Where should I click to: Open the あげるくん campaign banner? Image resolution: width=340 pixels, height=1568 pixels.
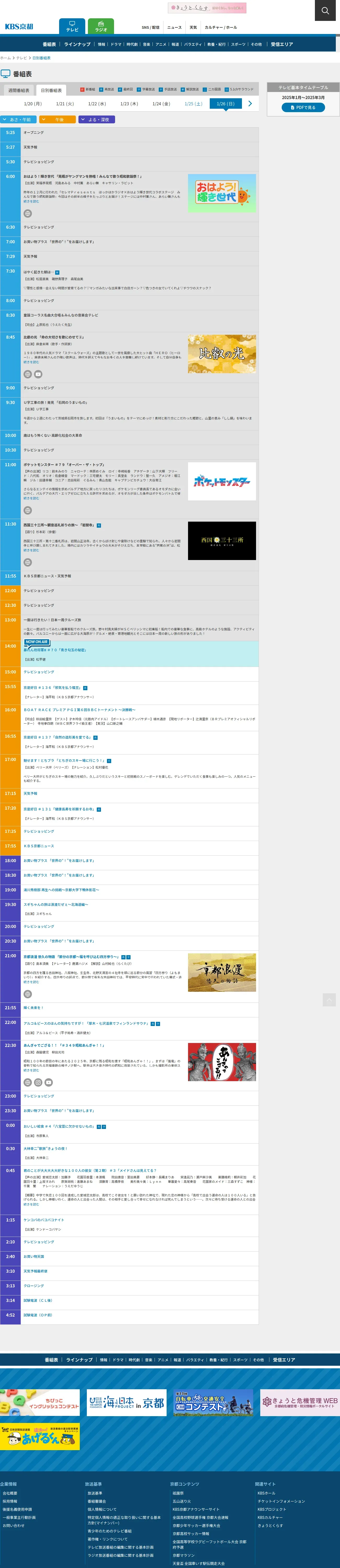click(x=39, y=1437)
